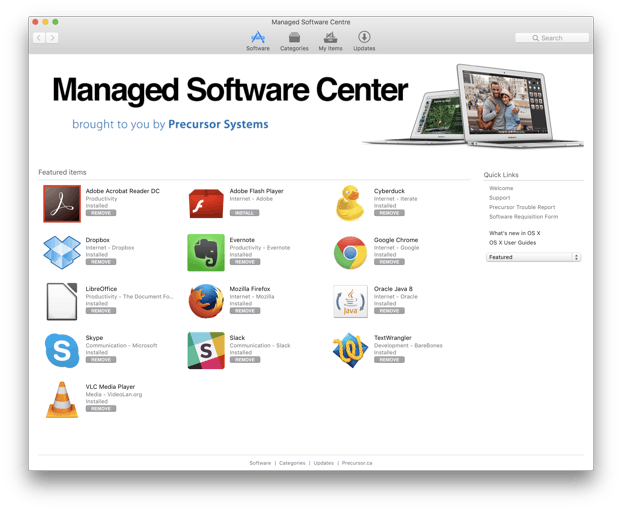
Task: Open the Oracle Java 8 title text
Action: pos(393,288)
